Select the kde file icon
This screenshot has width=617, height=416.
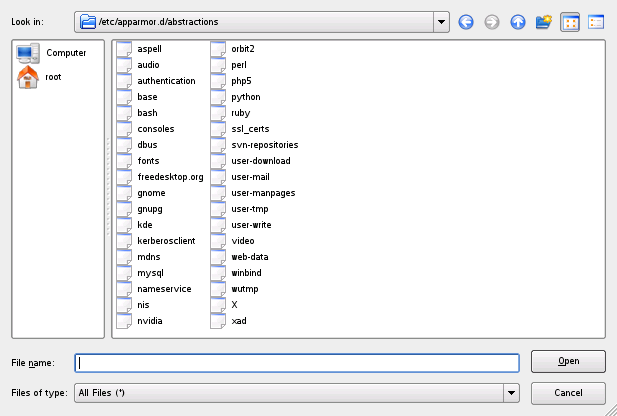point(124,225)
